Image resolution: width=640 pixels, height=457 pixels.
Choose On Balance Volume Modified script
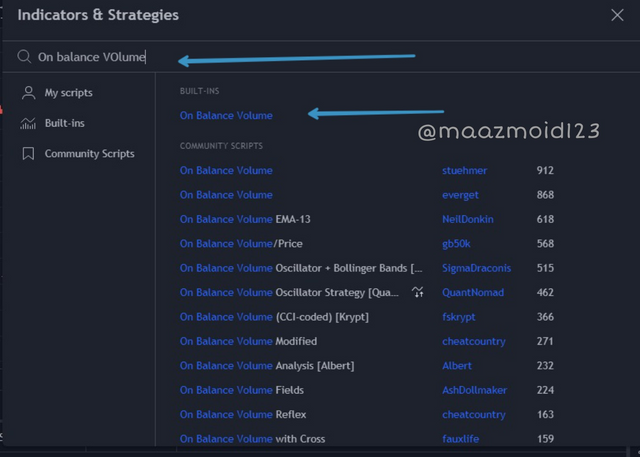pos(248,342)
